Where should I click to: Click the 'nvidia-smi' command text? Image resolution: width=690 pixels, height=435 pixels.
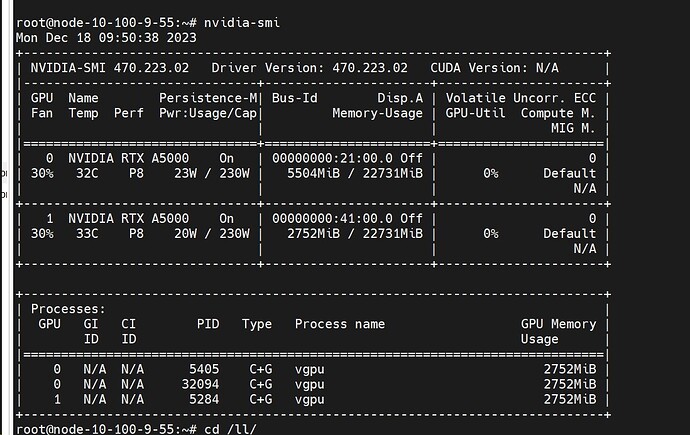[x=242, y=23]
